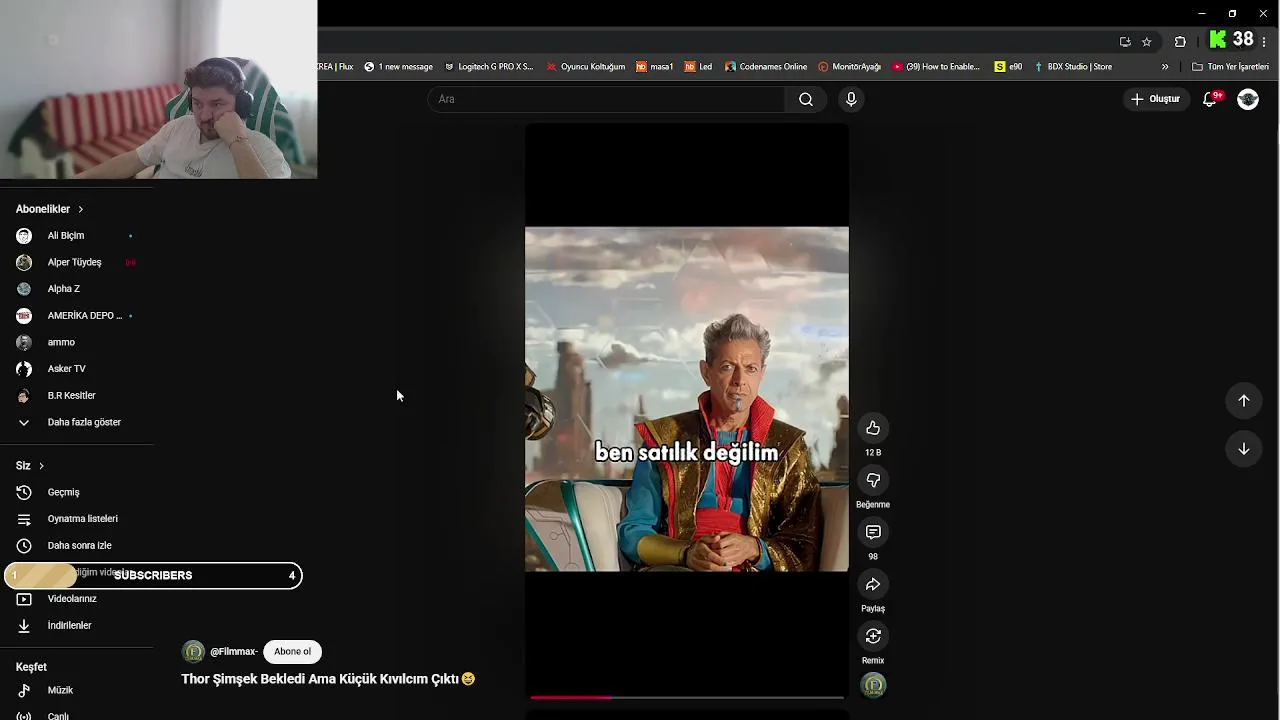Screen dimensions: 1280x720
Task: Open the Led bookmark
Action: (698, 67)
